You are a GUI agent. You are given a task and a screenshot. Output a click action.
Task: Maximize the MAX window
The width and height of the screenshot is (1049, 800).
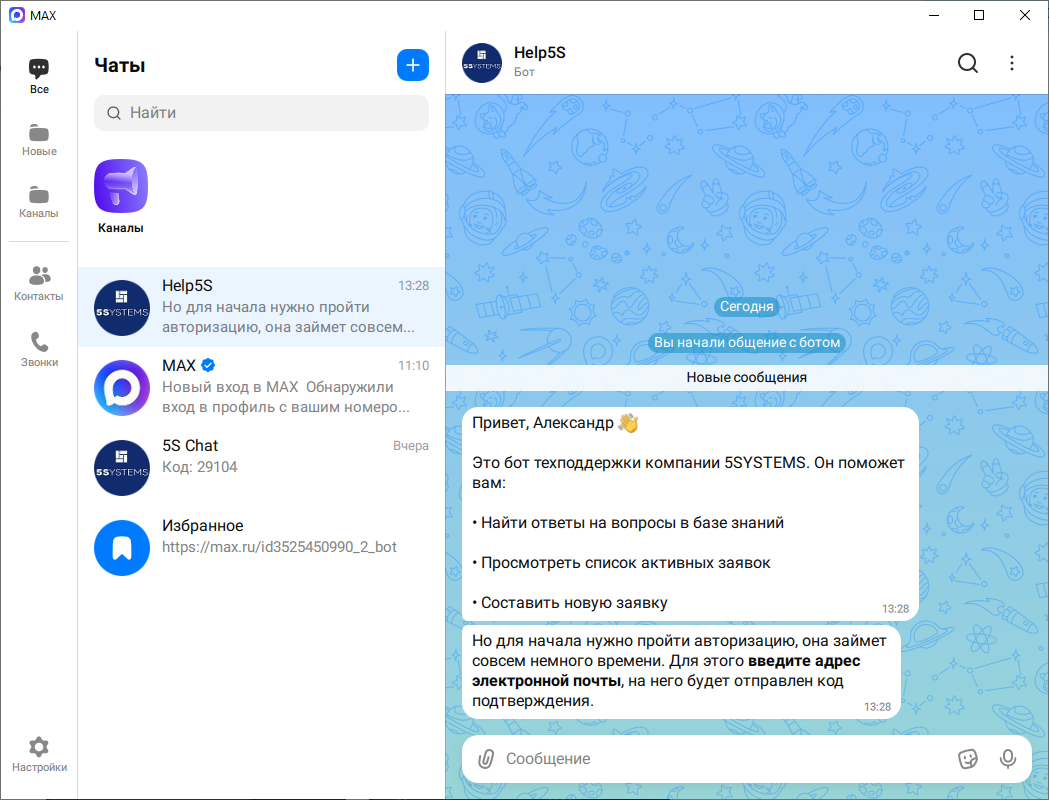tap(979, 15)
